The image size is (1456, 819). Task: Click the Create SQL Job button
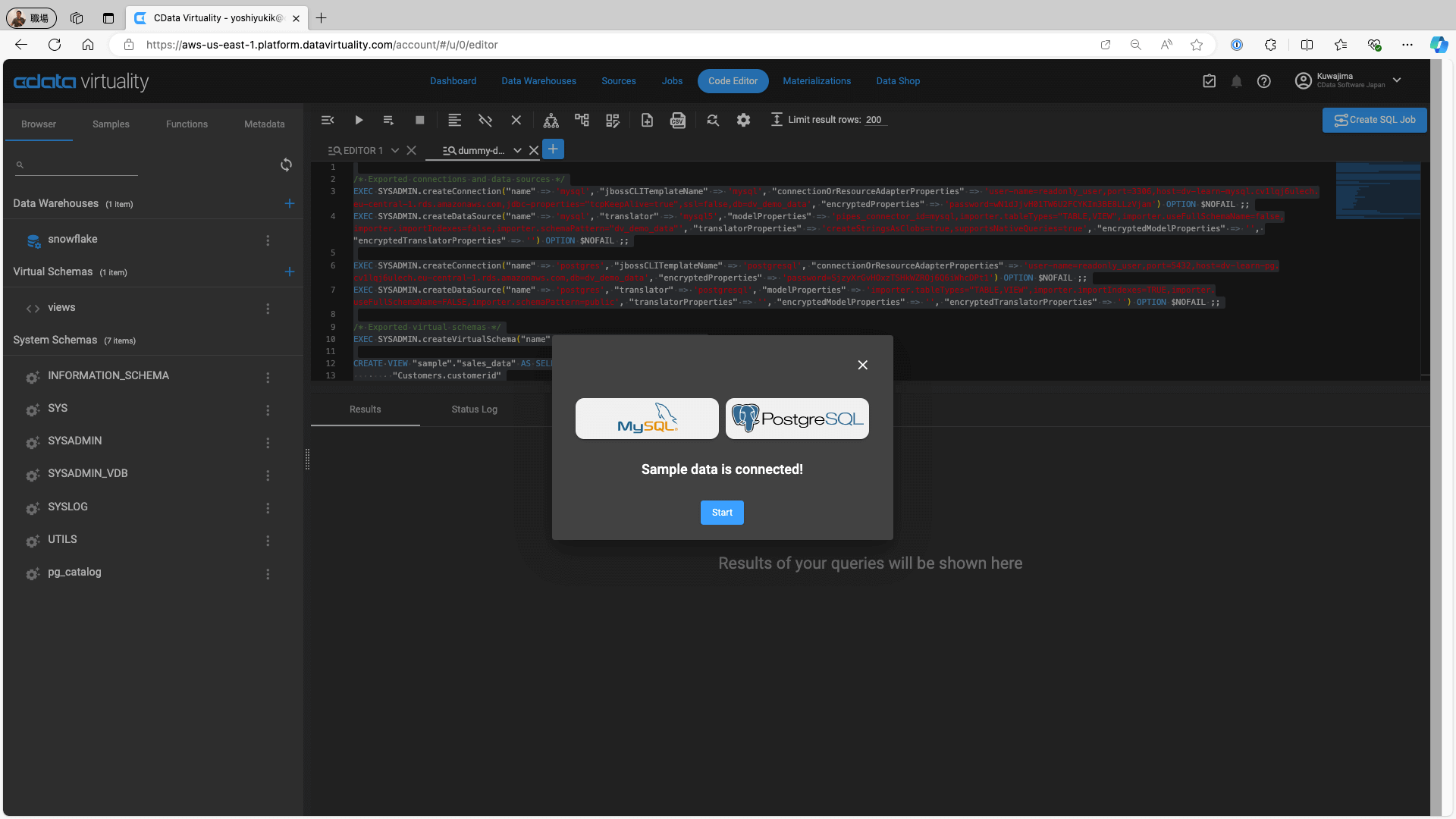point(1374,120)
